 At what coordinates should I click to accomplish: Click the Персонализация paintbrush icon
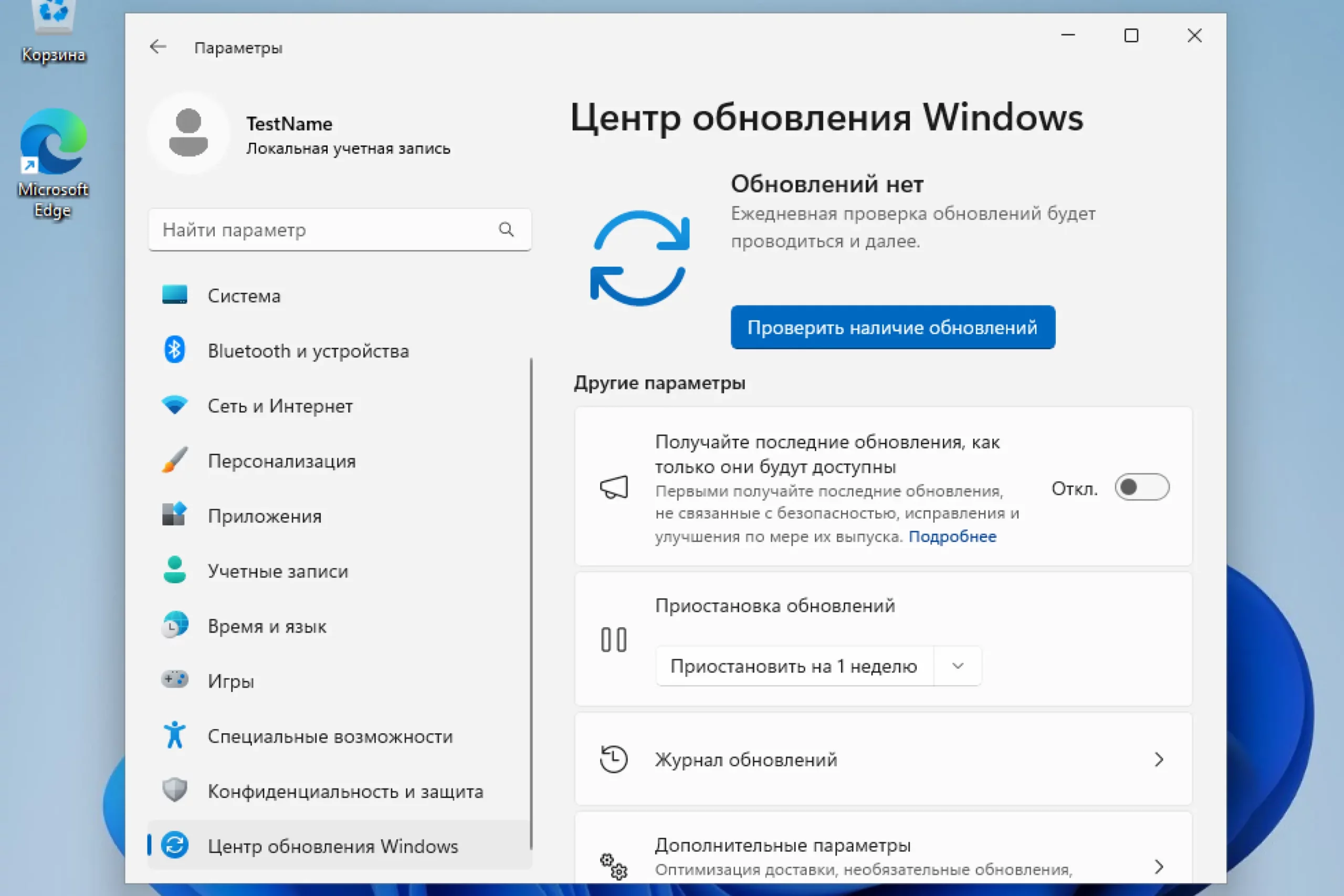click(174, 460)
